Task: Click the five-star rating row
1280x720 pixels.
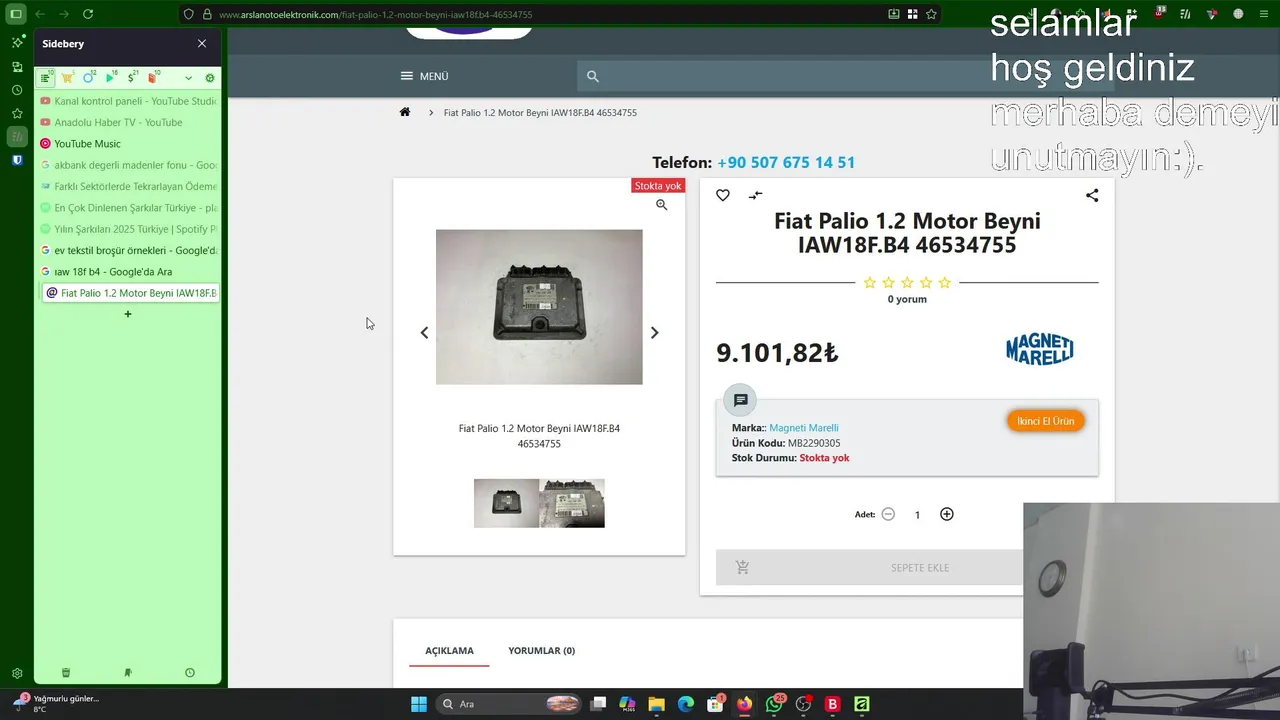Action: [907, 283]
